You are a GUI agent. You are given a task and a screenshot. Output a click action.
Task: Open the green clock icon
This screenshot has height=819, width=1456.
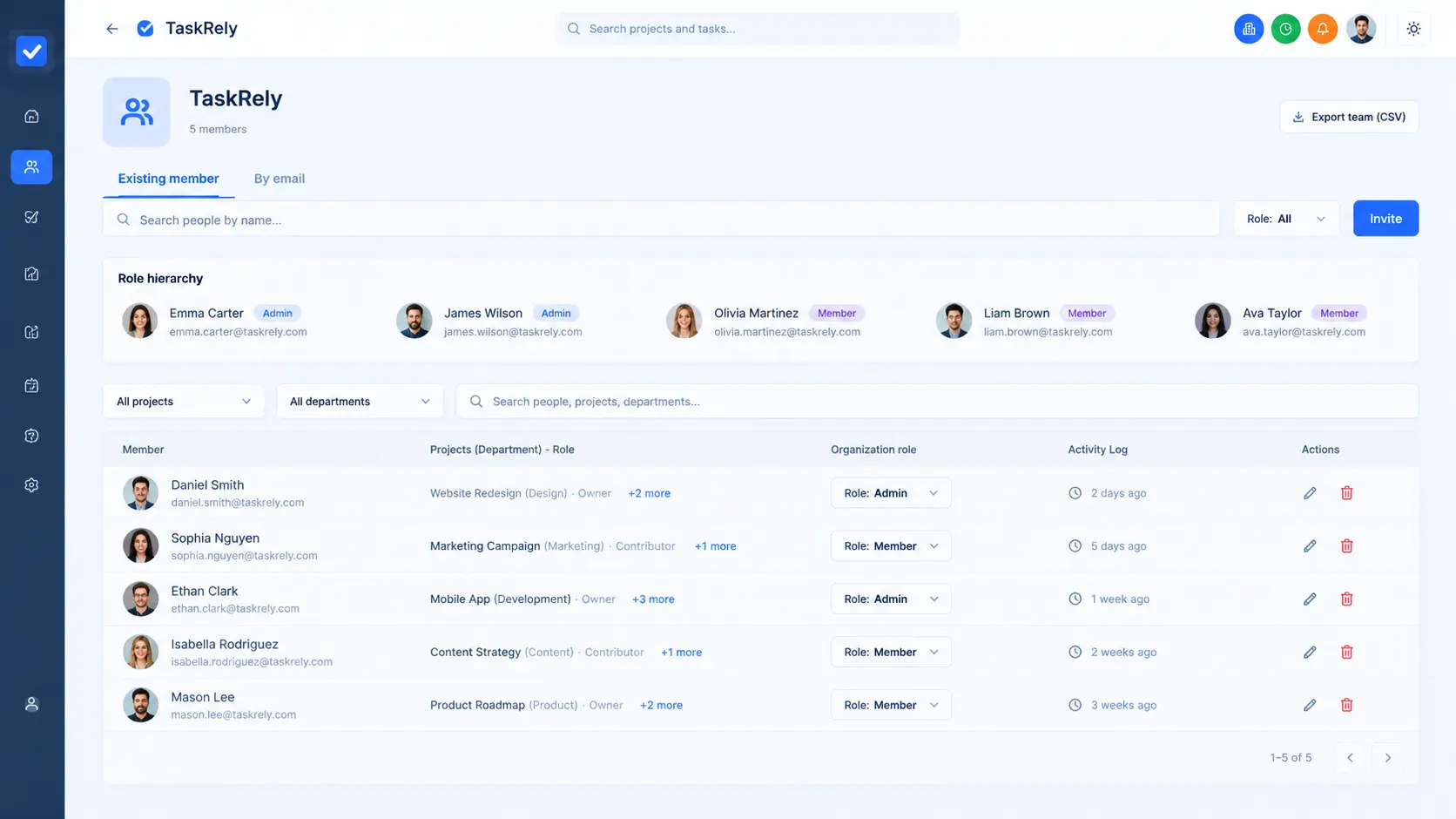pos(1285,29)
